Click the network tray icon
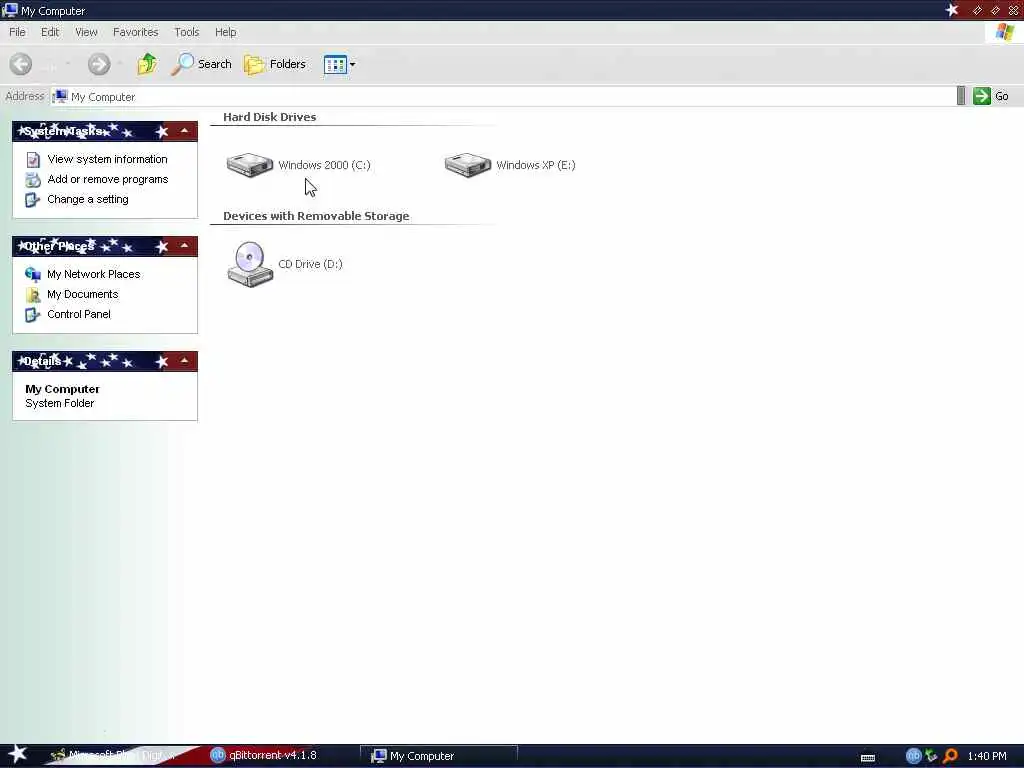 point(932,756)
